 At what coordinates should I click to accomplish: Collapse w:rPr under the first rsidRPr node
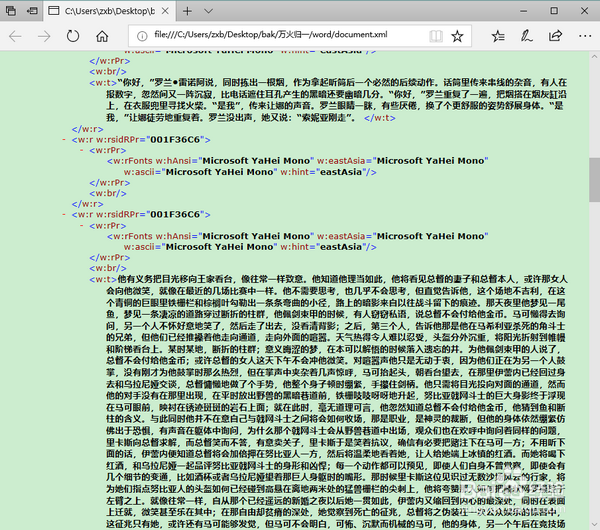82,150
